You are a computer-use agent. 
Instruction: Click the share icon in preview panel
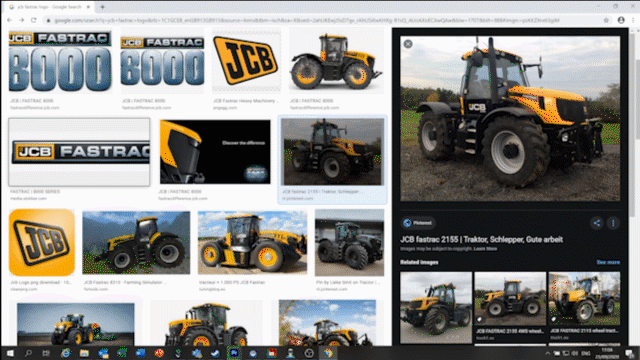[x=596, y=223]
